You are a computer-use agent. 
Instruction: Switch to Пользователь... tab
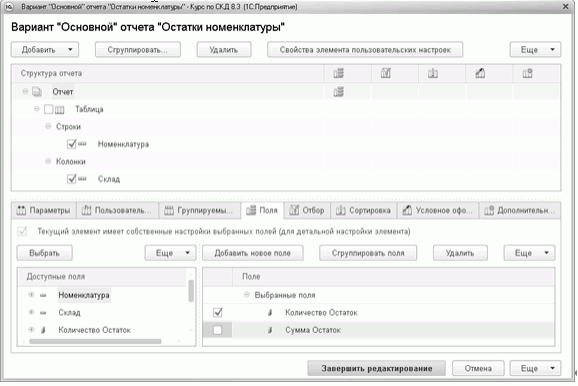tap(117, 211)
